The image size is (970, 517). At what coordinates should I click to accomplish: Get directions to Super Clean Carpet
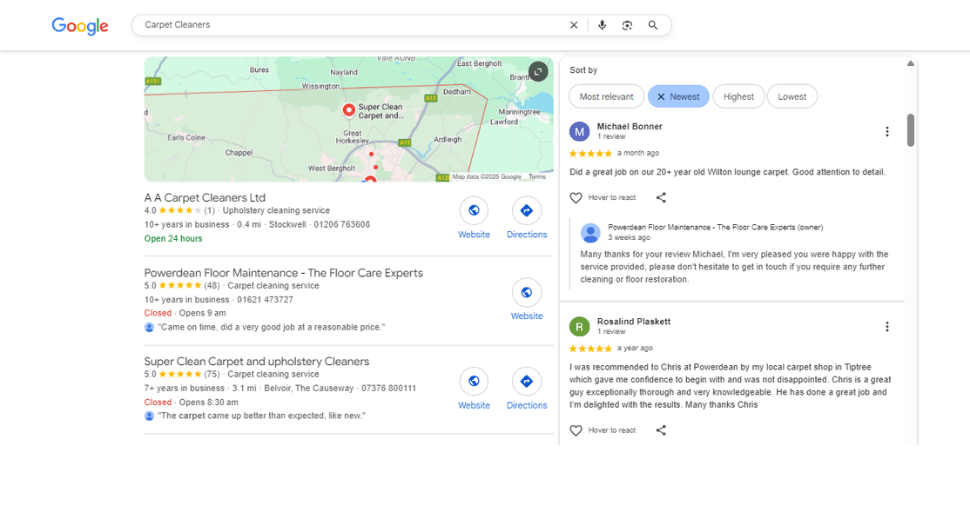pyautogui.click(x=526, y=382)
